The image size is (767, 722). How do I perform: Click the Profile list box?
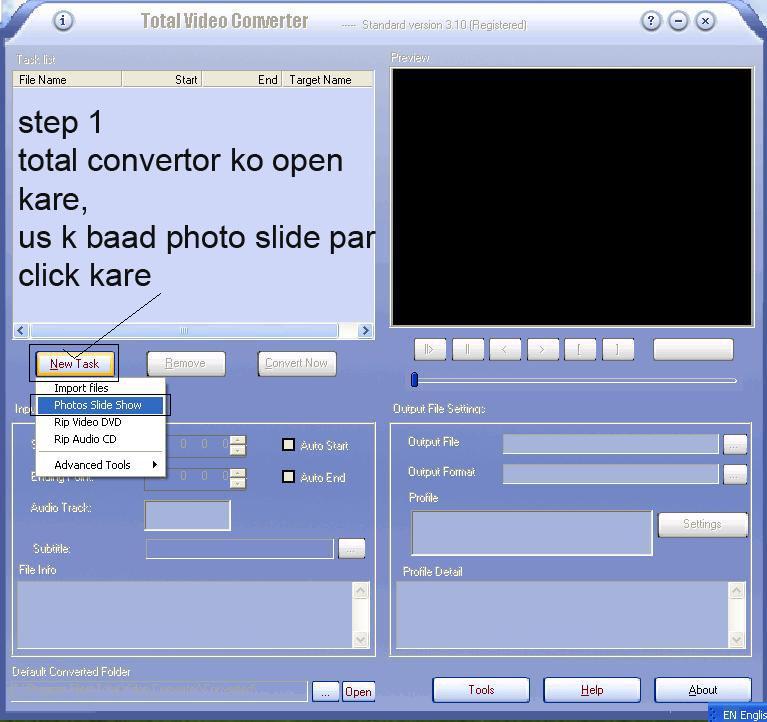(x=532, y=533)
